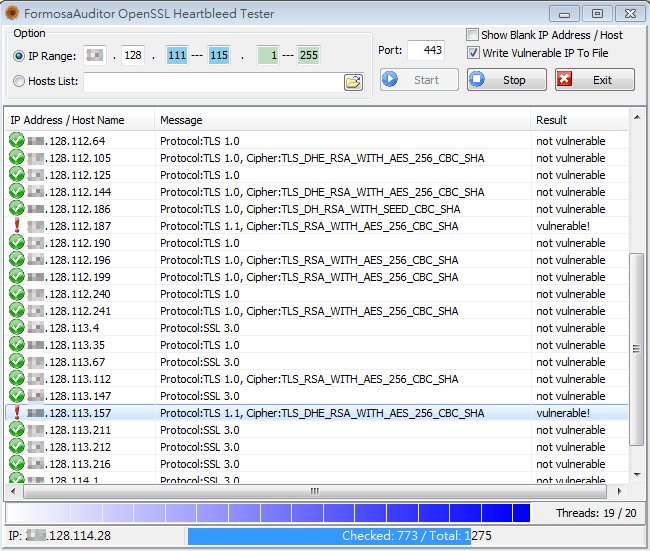Click third octet range start field 111
The height and width of the screenshot is (551, 650).
coord(177,55)
